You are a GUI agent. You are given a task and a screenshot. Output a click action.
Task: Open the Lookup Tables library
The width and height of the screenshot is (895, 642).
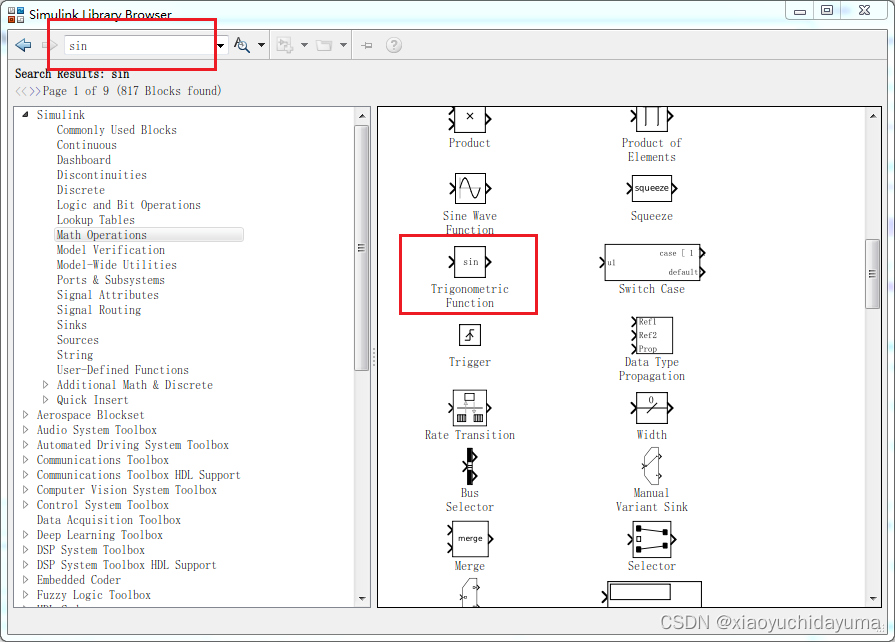[x=95, y=220]
